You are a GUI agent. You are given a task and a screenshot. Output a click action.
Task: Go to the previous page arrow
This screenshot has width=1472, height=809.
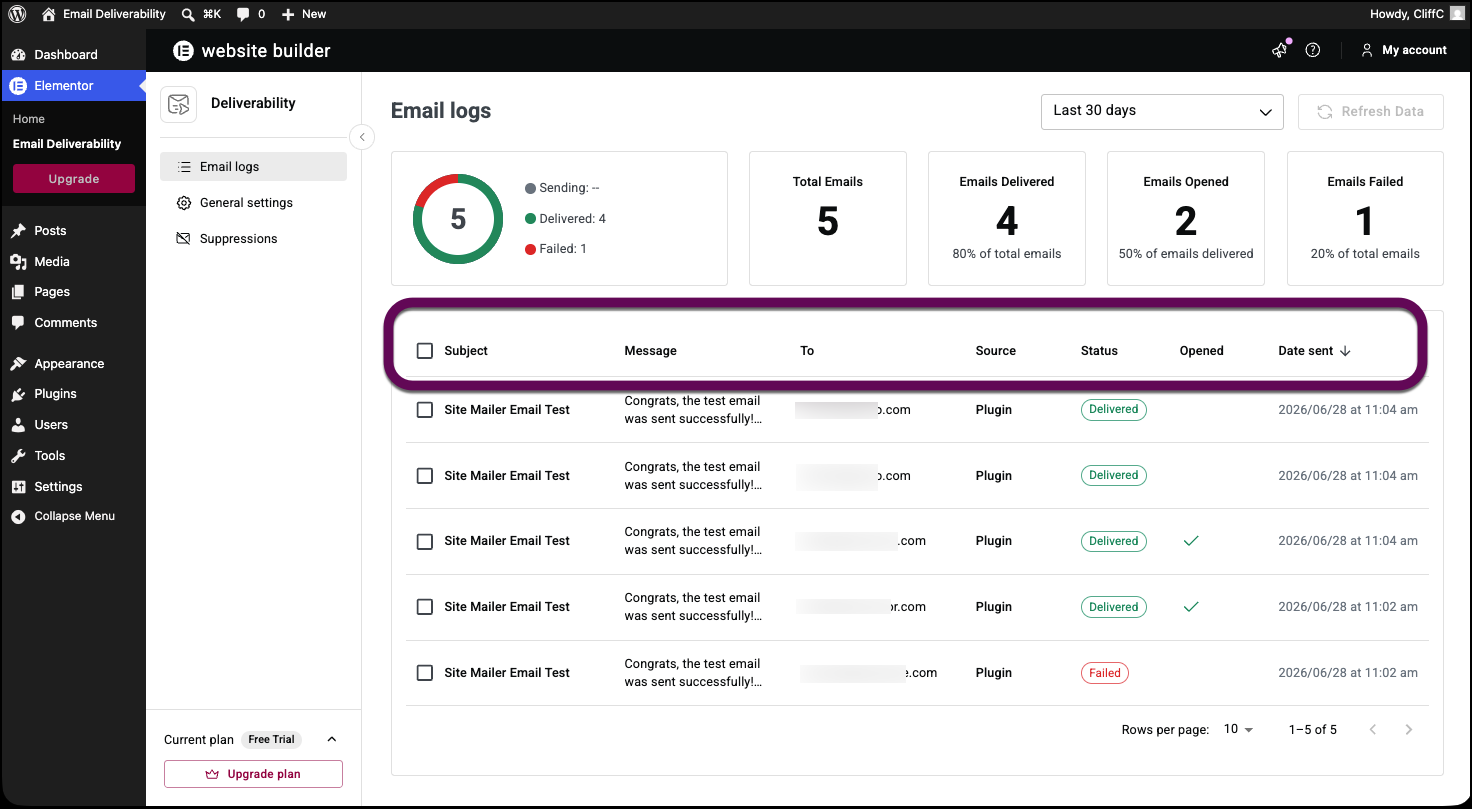1373,730
